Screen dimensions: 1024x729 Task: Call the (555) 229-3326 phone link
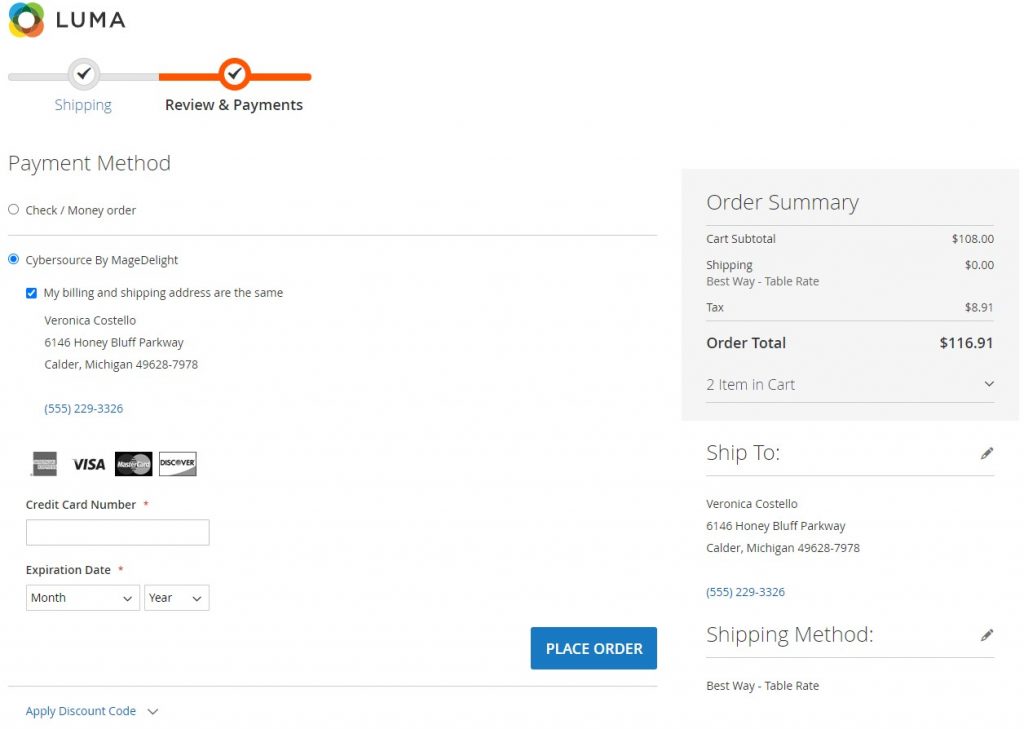tap(83, 408)
